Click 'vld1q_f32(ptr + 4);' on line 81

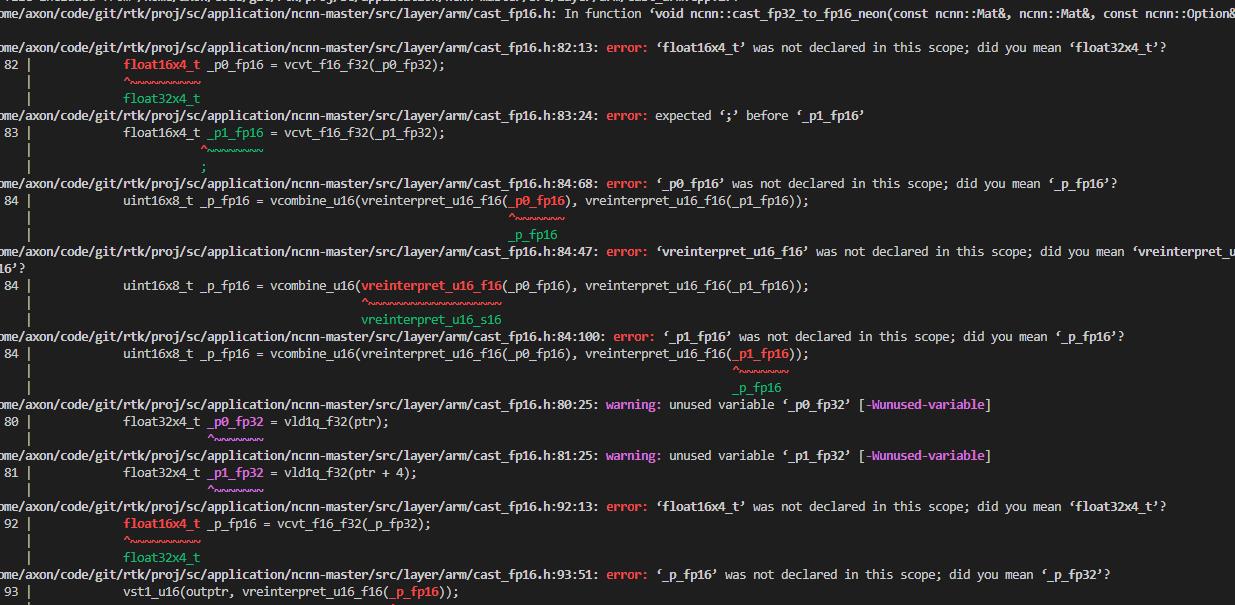[x=351, y=472]
